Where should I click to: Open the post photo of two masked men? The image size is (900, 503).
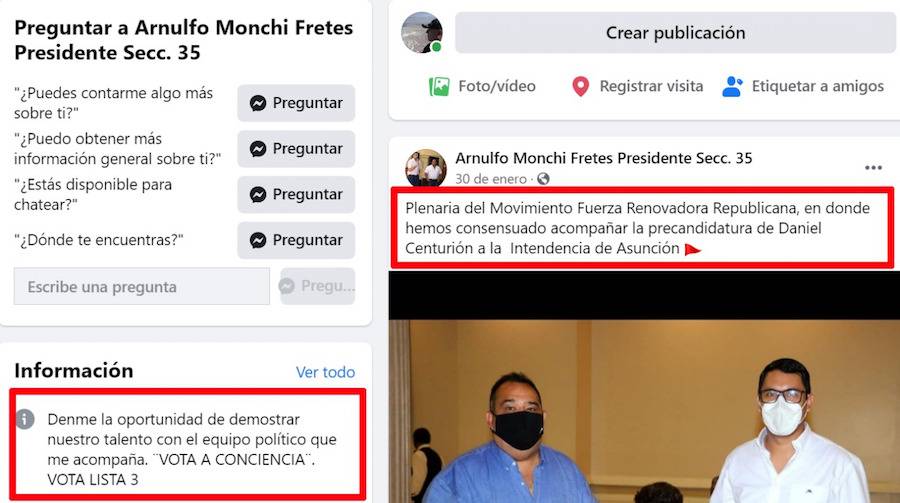pyautogui.click(x=644, y=387)
